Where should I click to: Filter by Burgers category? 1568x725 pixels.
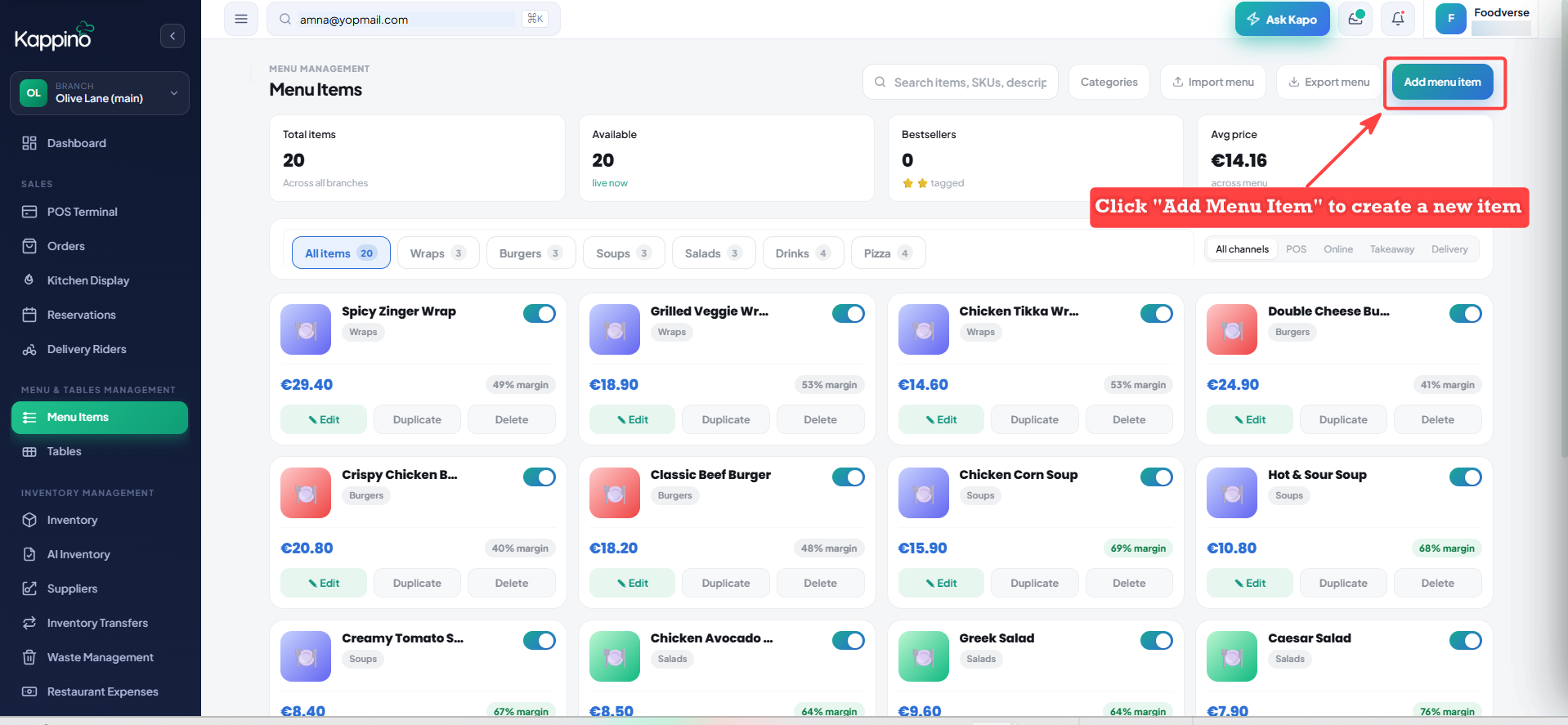point(531,253)
